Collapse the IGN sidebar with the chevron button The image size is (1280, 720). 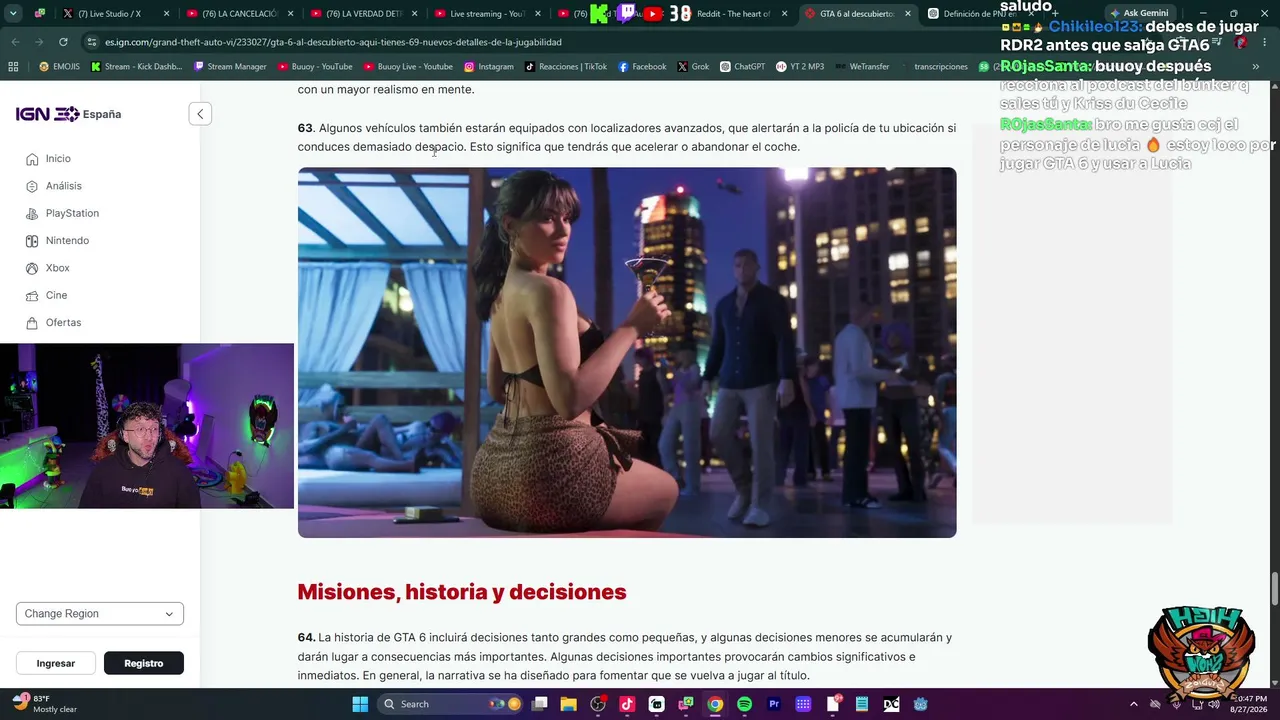tap(200, 114)
